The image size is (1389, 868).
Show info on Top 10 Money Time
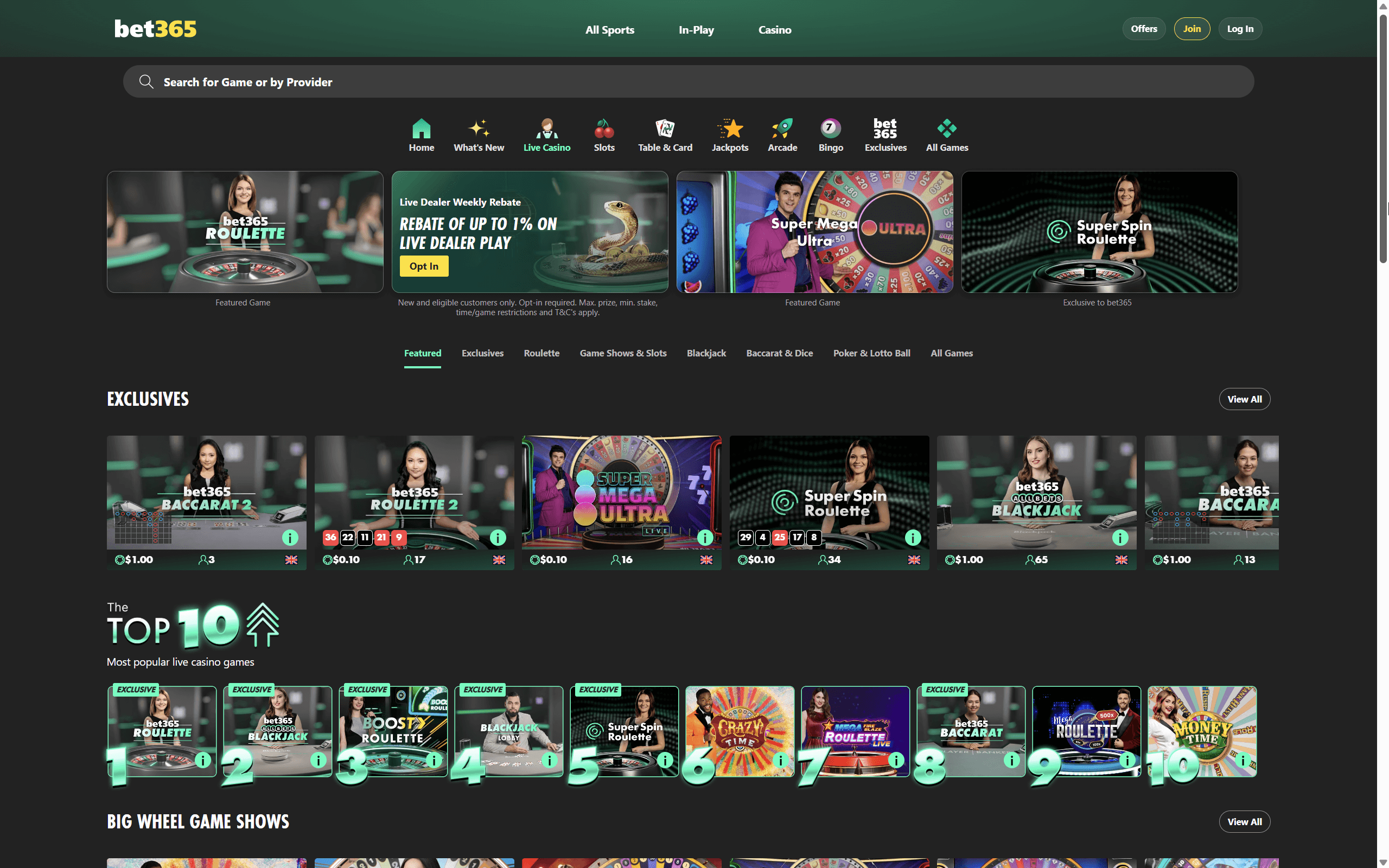click(x=1243, y=760)
